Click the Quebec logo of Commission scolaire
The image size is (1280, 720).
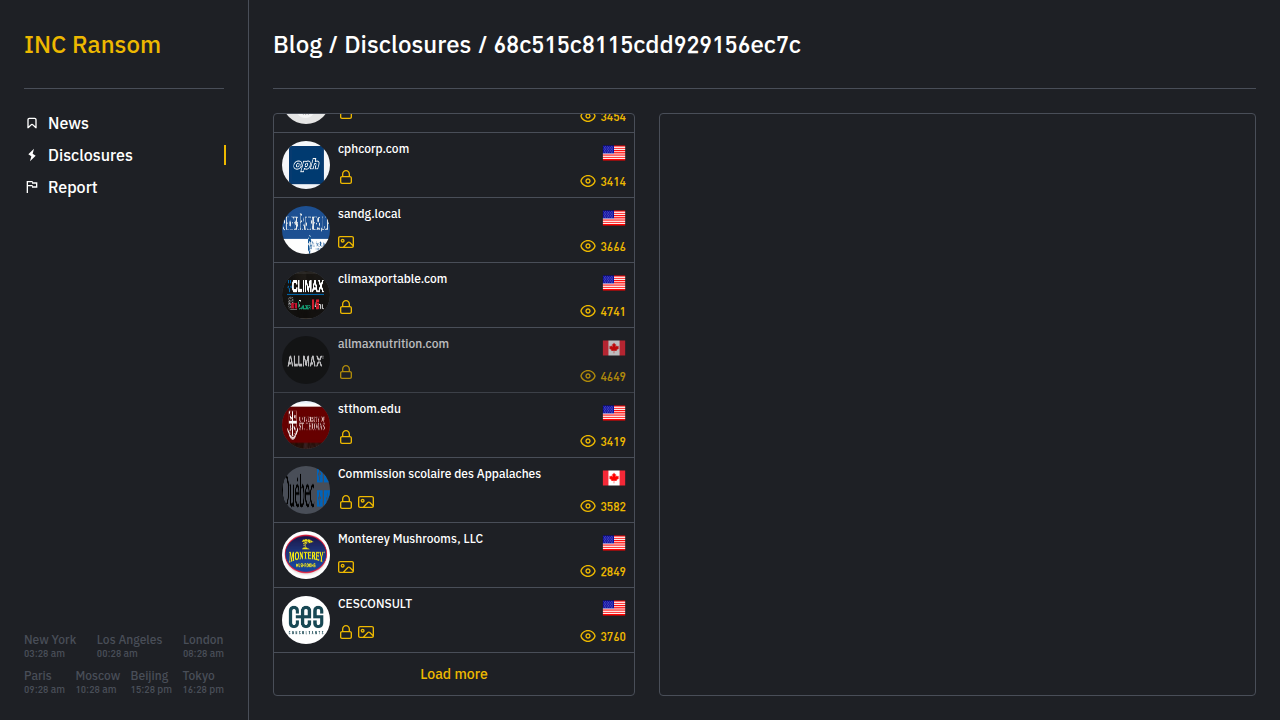306,490
